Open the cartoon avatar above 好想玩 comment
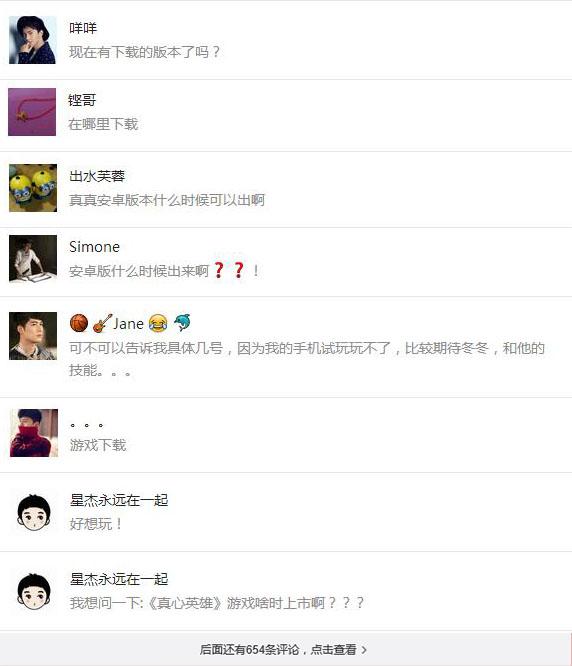This screenshot has height=666, width=572. click(x=34, y=512)
